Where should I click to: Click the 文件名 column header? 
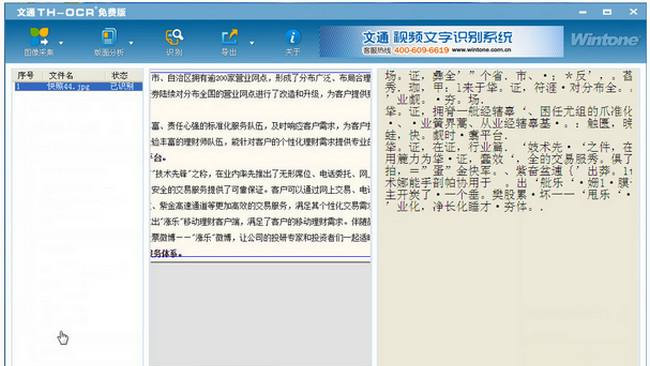61,75
